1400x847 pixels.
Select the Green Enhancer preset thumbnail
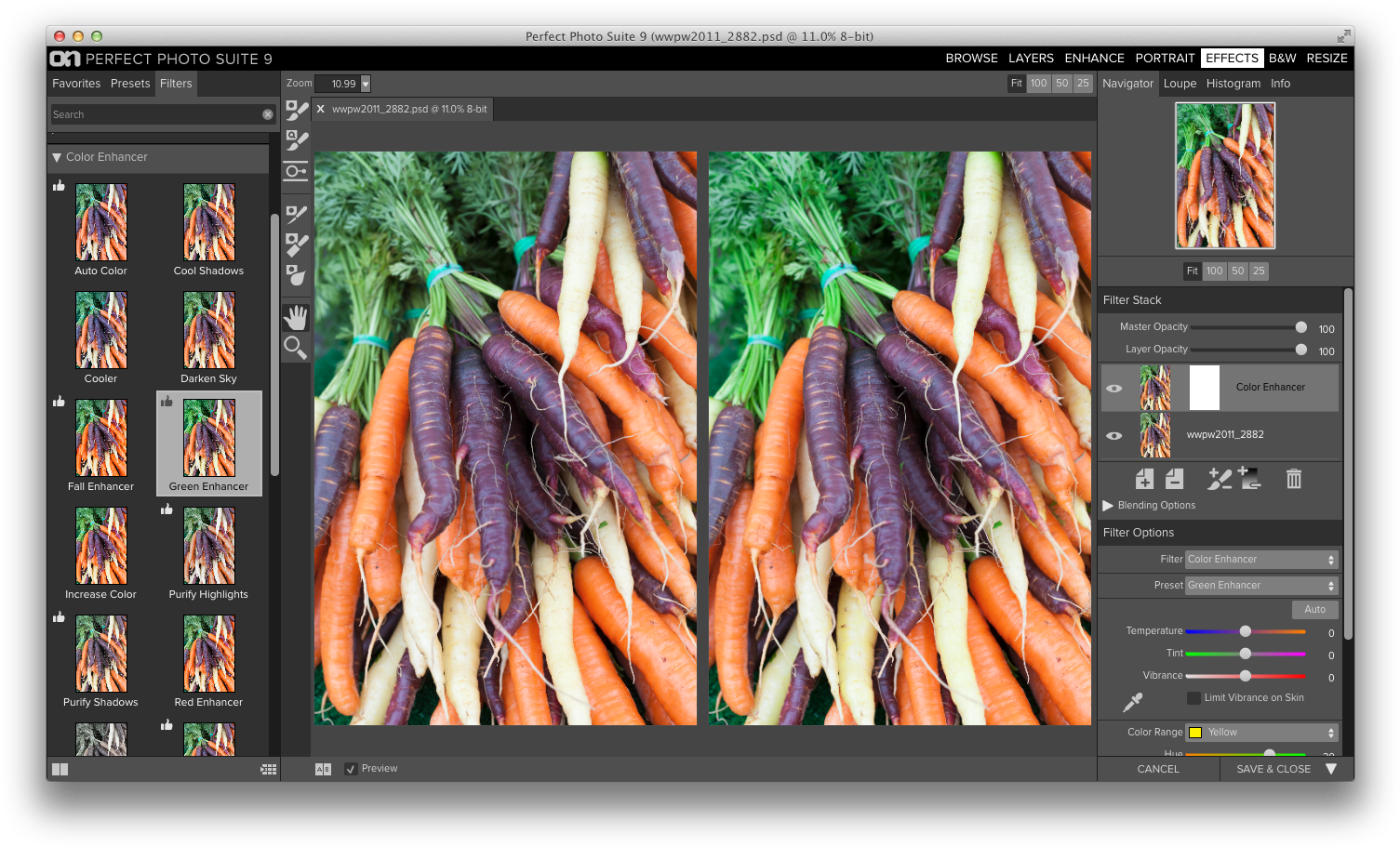(207, 437)
